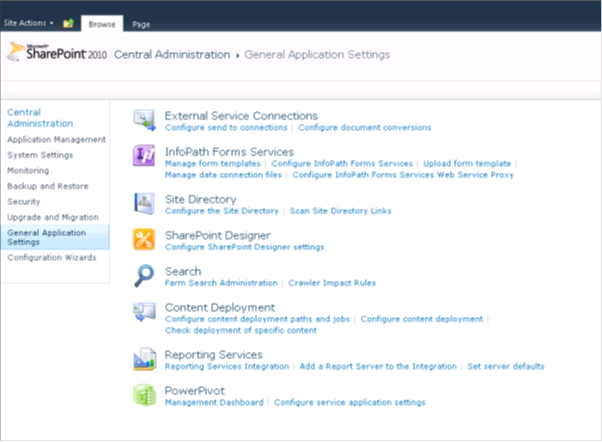Click Check deployment of specific content
The image size is (602, 442).
(241, 331)
